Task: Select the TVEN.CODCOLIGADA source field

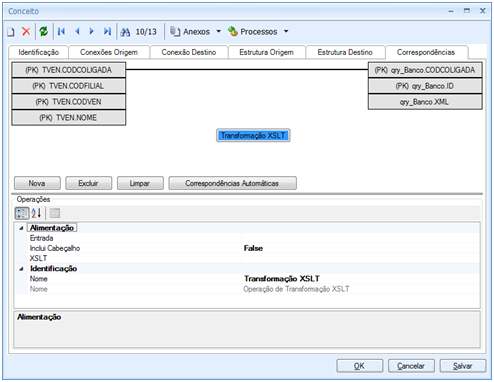Action: pos(69,70)
